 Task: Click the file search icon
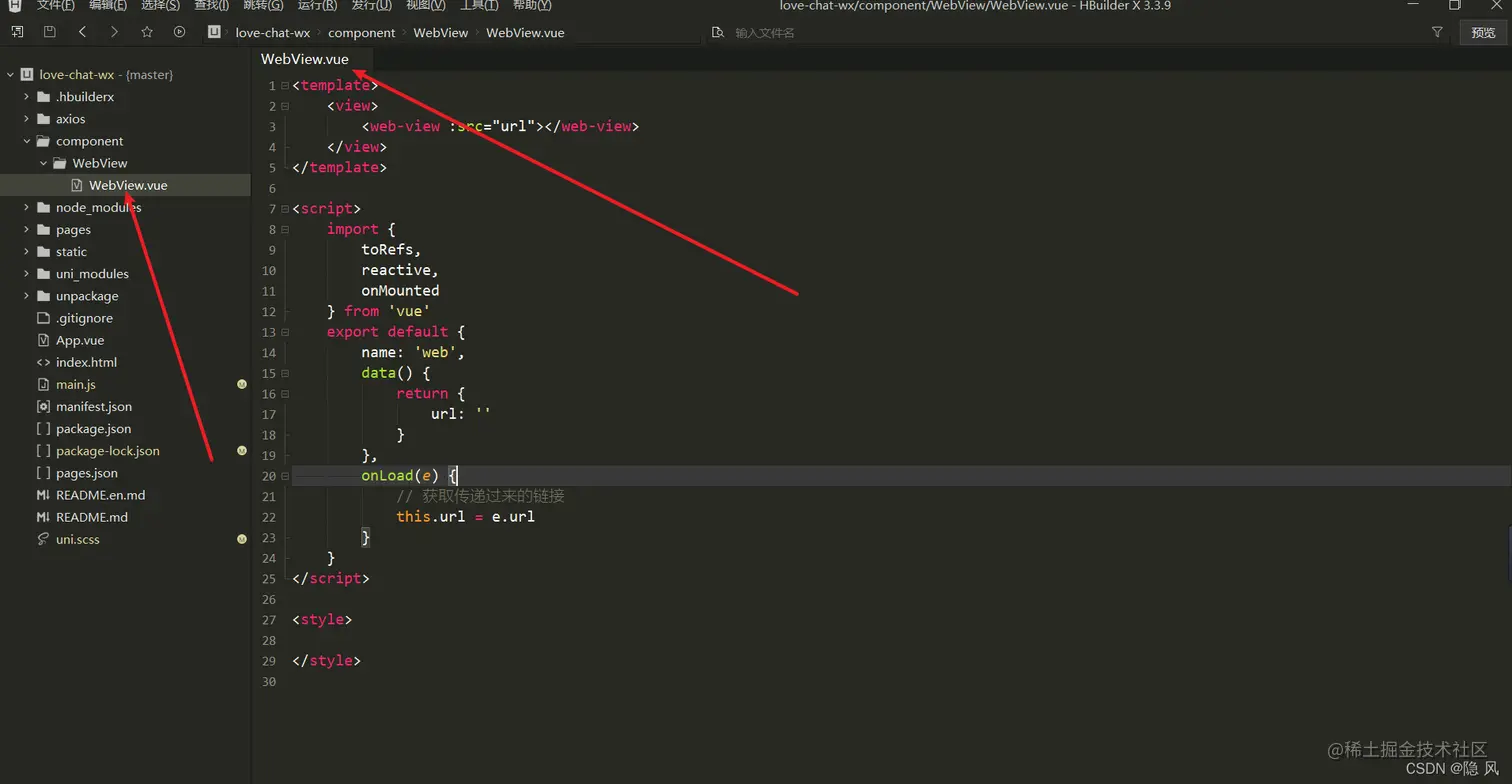tap(718, 33)
